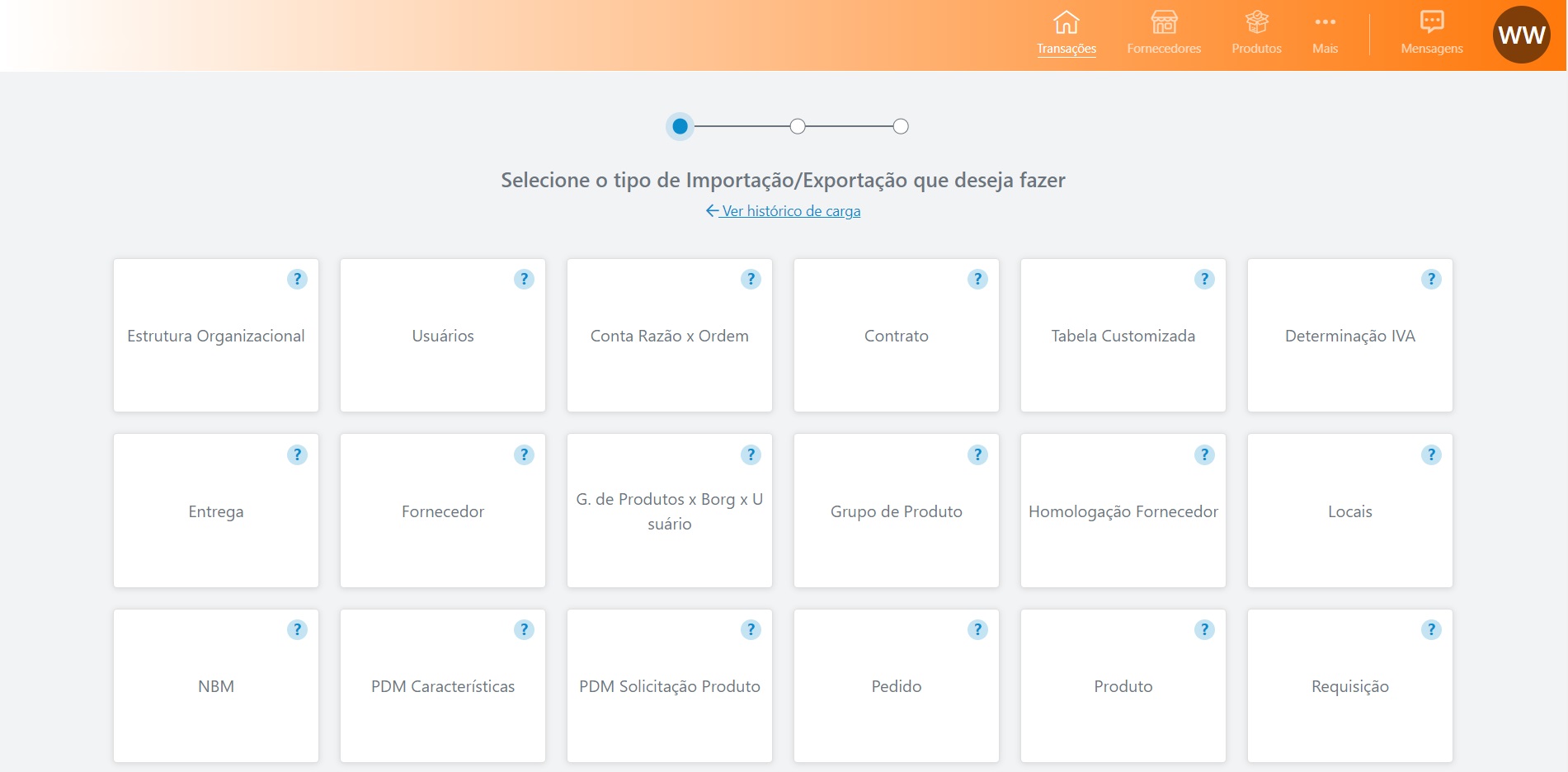Select the NBM import card
Image resolution: width=1568 pixels, height=772 pixels.
point(216,686)
